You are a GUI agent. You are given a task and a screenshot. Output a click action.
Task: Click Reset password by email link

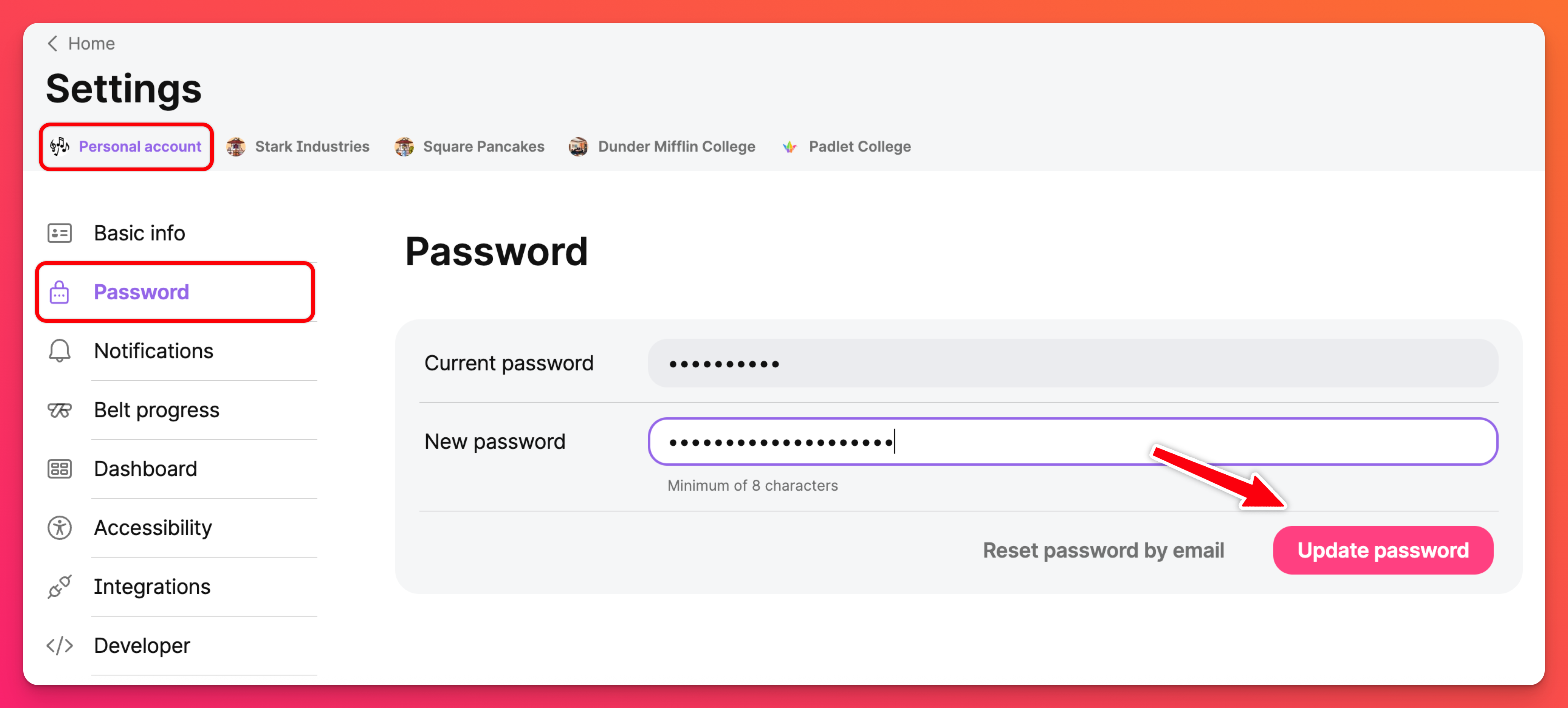point(1103,550)
